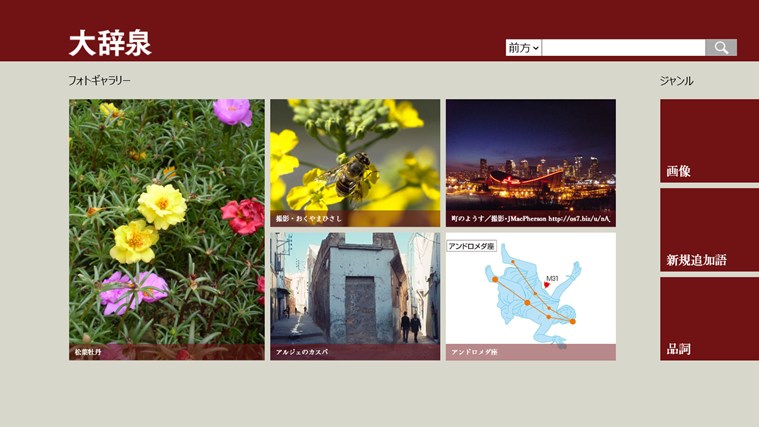Open the 前方 search mode dropdown
Image resolution: width=759 pixels, height=427 pixels.
523,47
